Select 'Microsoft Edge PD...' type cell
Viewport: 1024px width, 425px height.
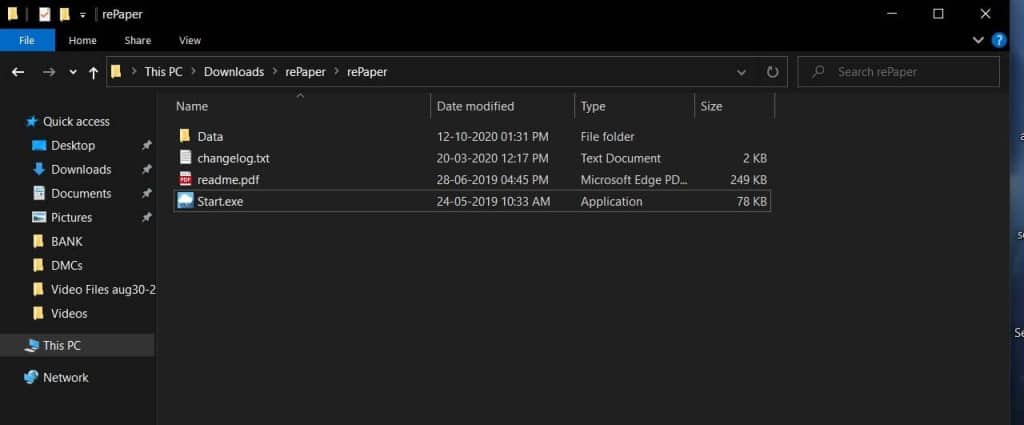click(x=634, y=180)
